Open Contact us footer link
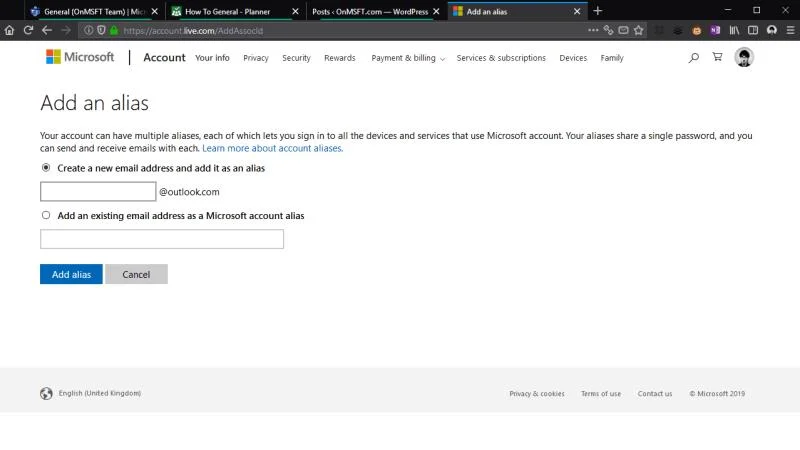The width and height of the screenshot is (800, 450). click(x=655, y=394)
